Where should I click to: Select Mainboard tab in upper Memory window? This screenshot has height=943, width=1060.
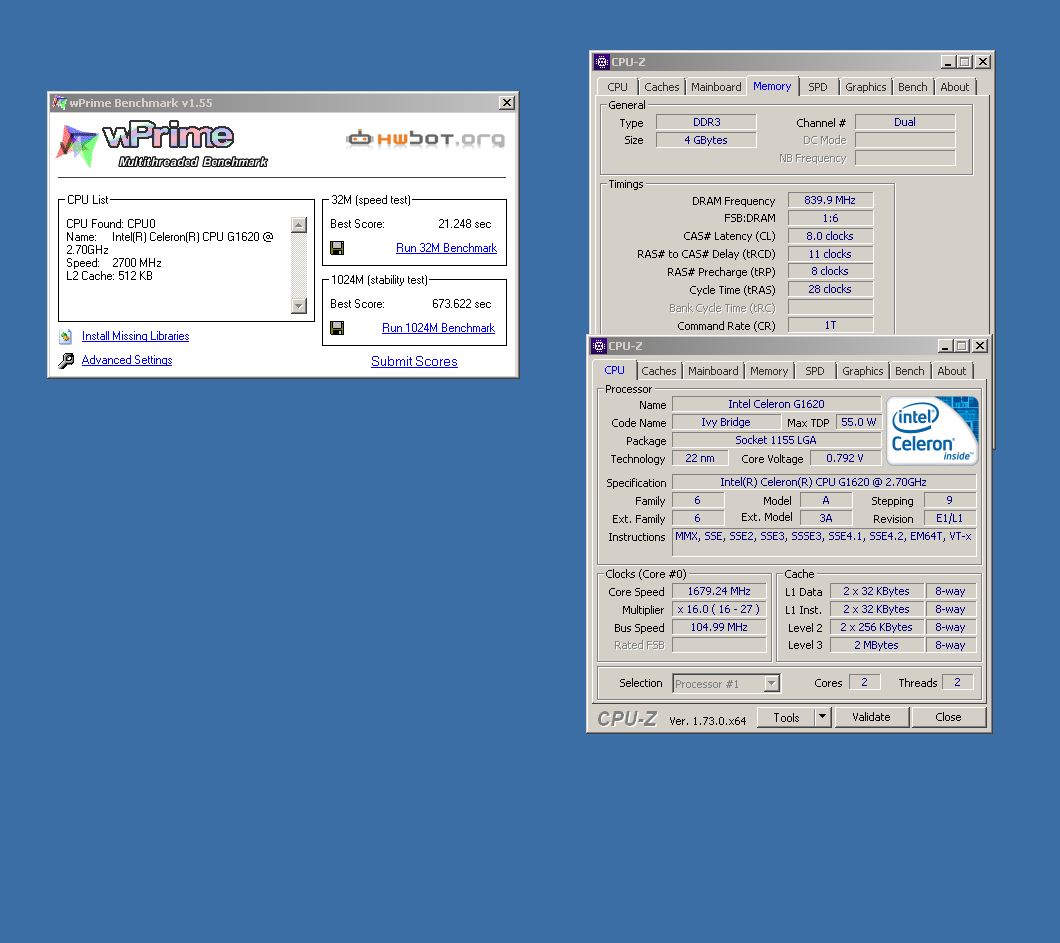(716, 87)
